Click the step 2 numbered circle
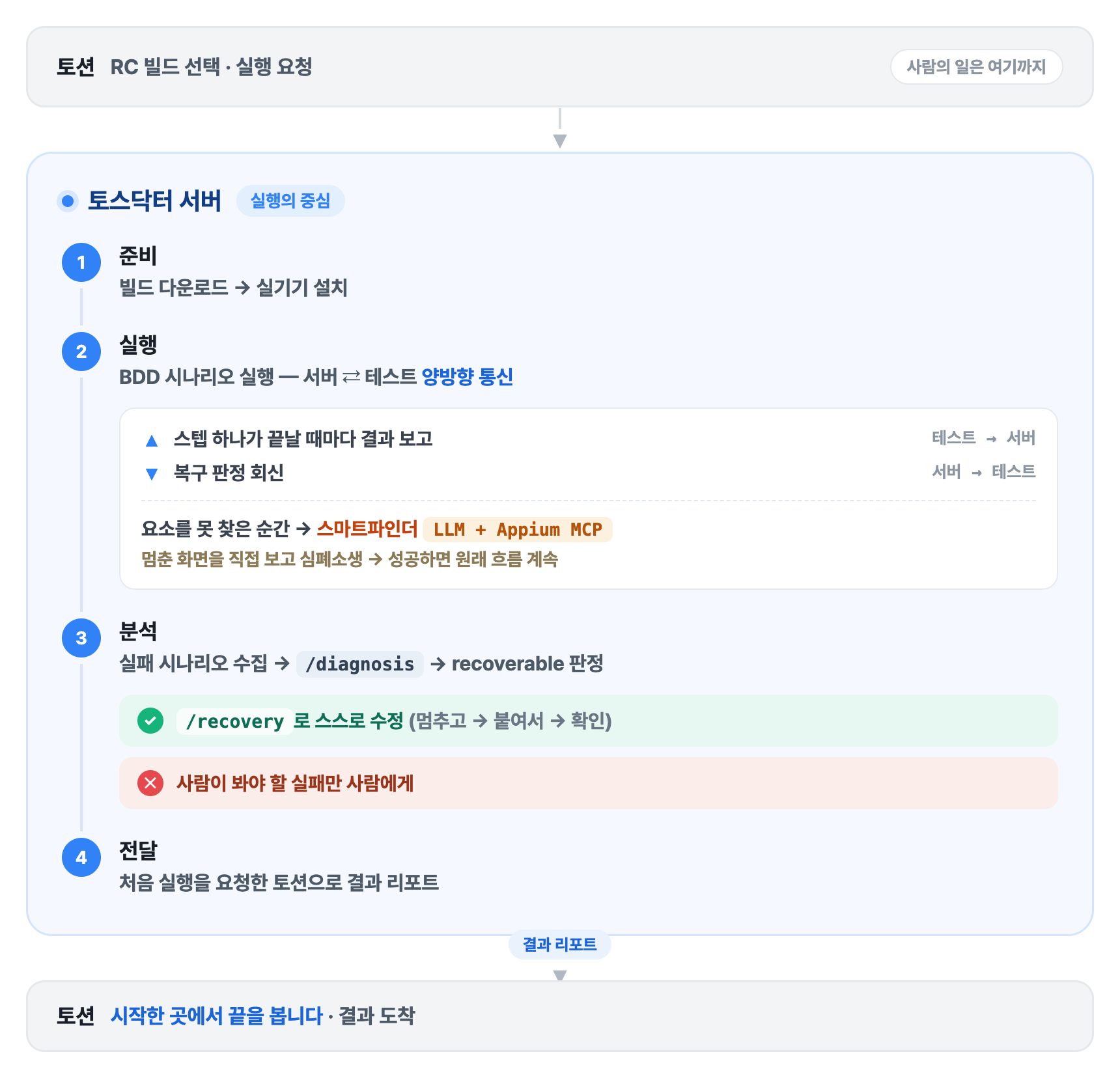The height and width of the screenshot is (1078, 1120). tap(81, 352)
